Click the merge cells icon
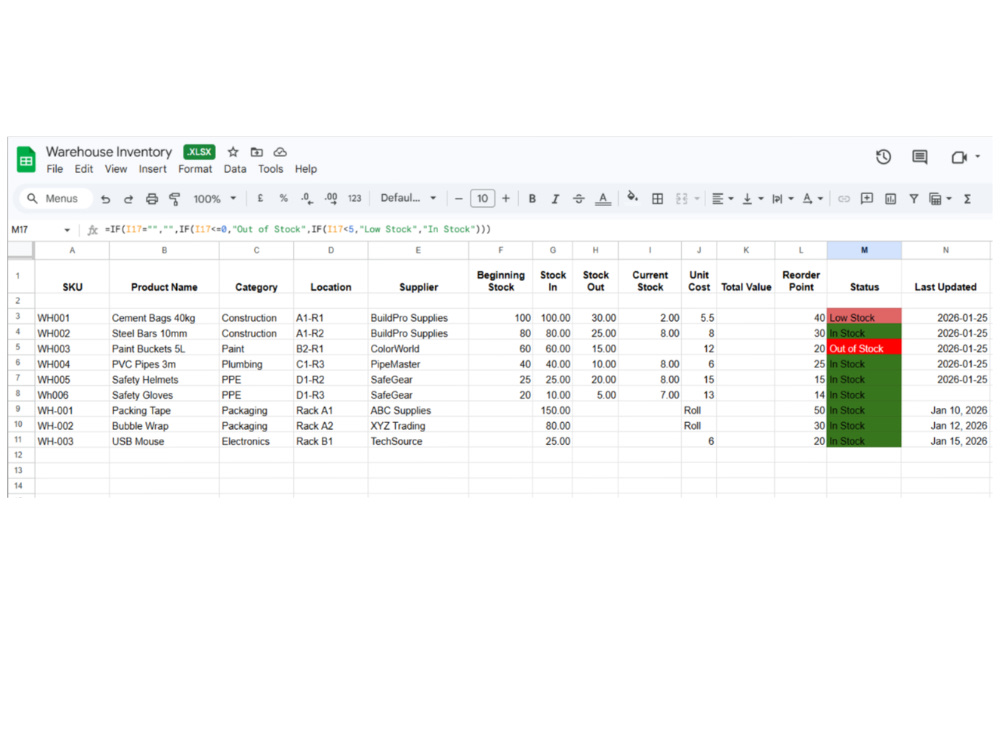This screenshot has width=1000, height=750. click(682, 199)
